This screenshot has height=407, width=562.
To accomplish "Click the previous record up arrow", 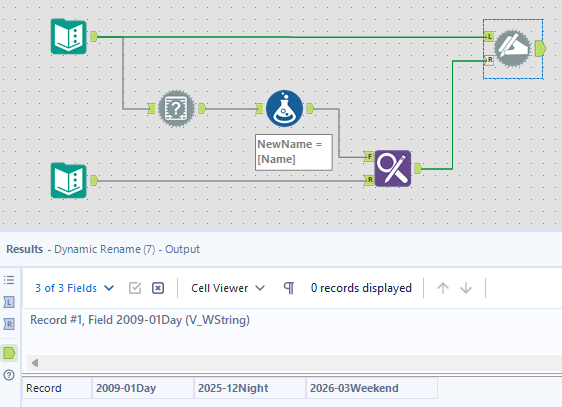I will pyautogui.click(x=443, y=288).
